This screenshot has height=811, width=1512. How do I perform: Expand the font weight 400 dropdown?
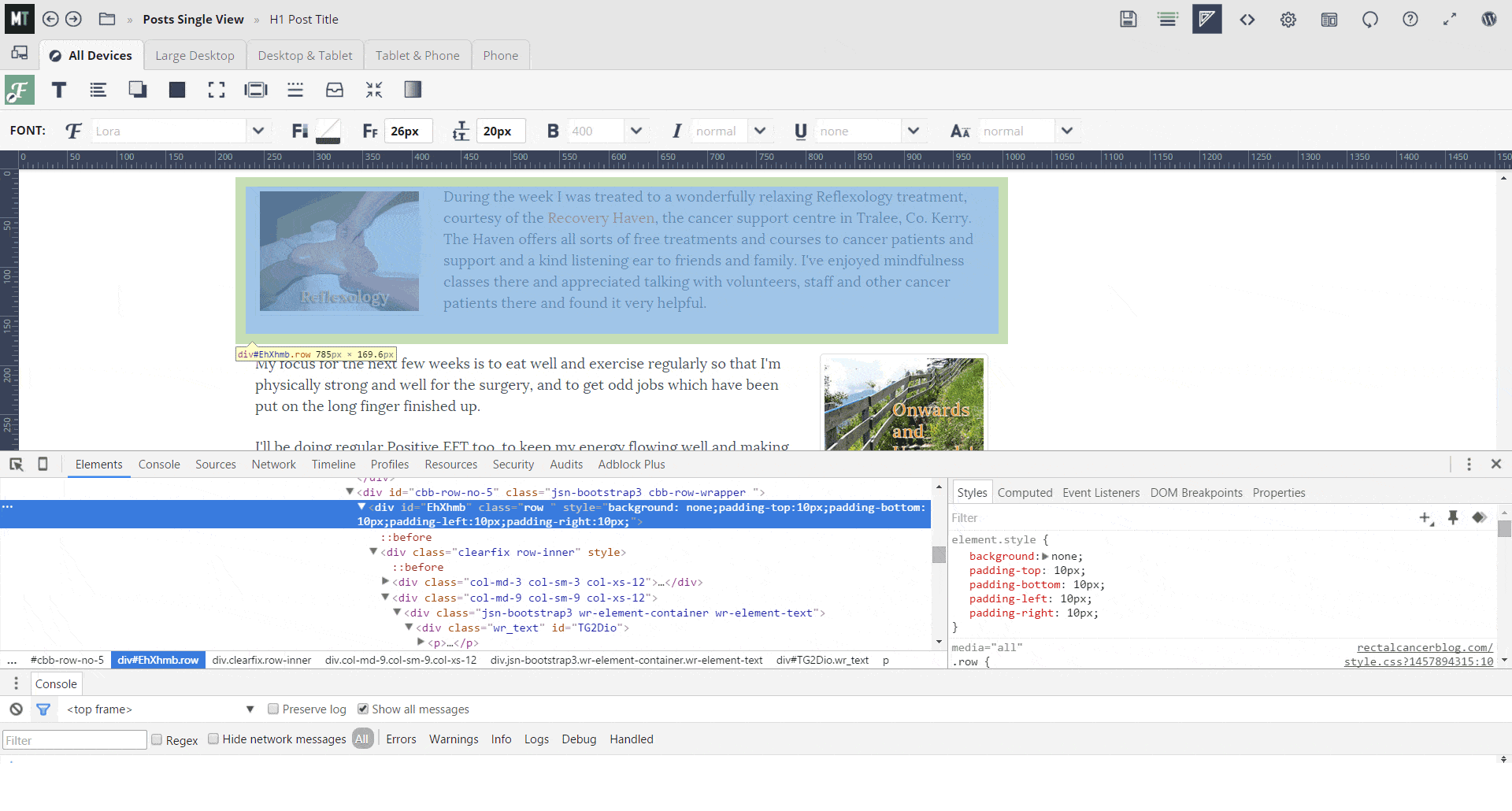pyautogui.click(x=636, y=131)
